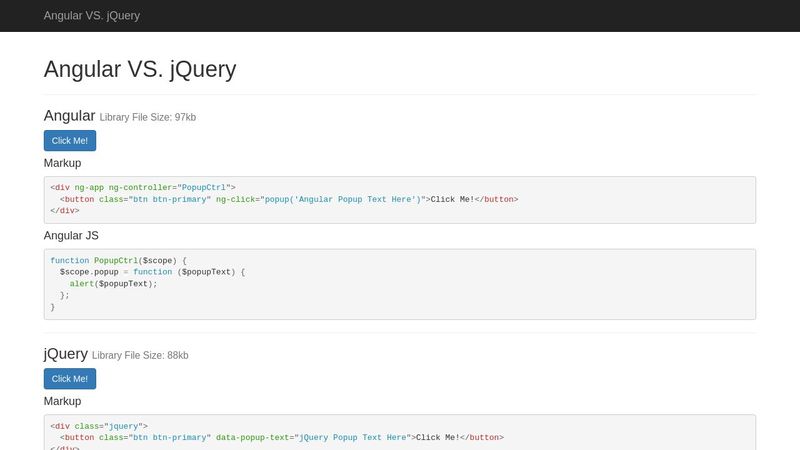
Task: Select the large Angular VS. jQuery page heading
Action: click(x=140, y=69)
